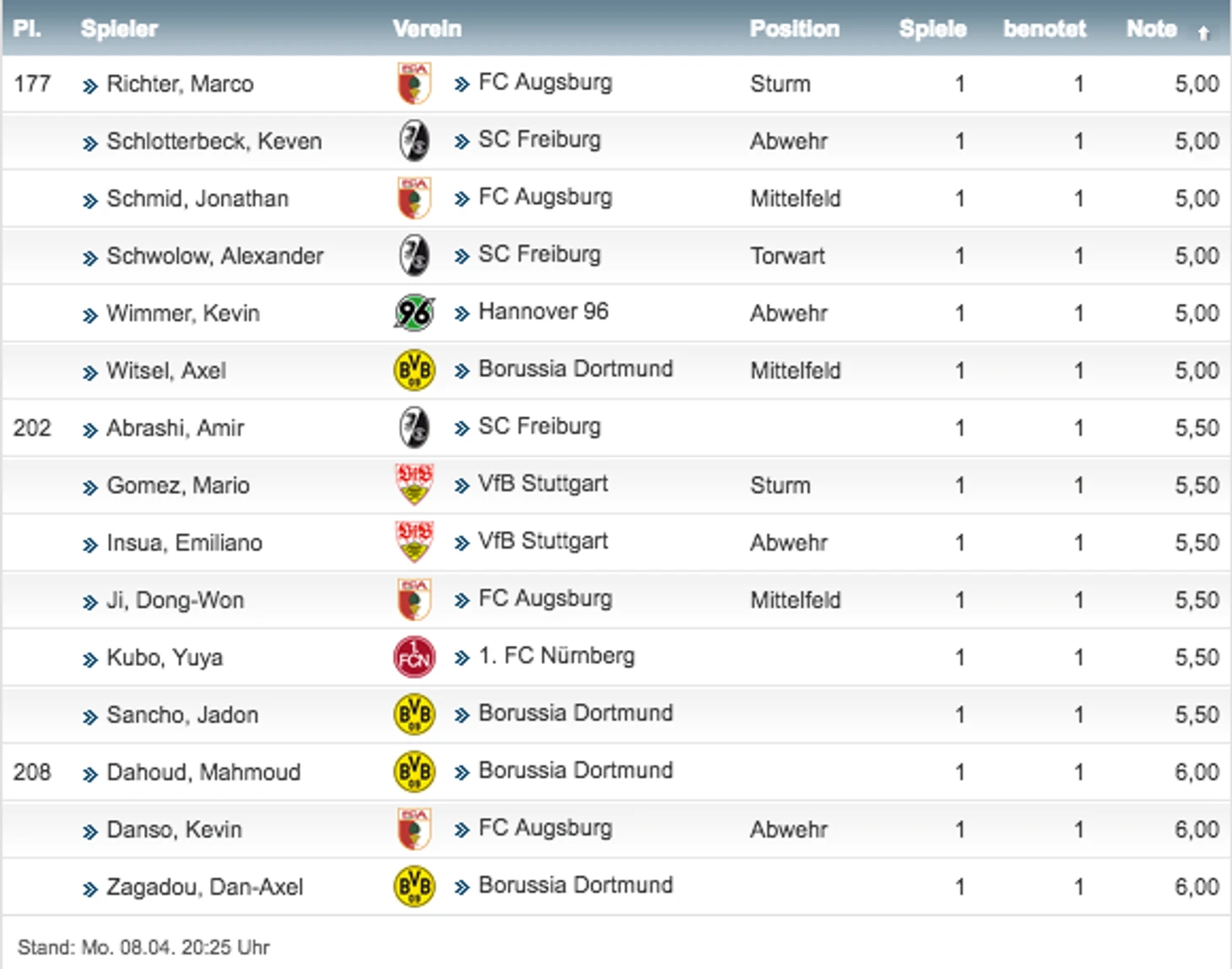Open the Insua, Emiliano player link
1232x969 pixels.
(184, 543)
